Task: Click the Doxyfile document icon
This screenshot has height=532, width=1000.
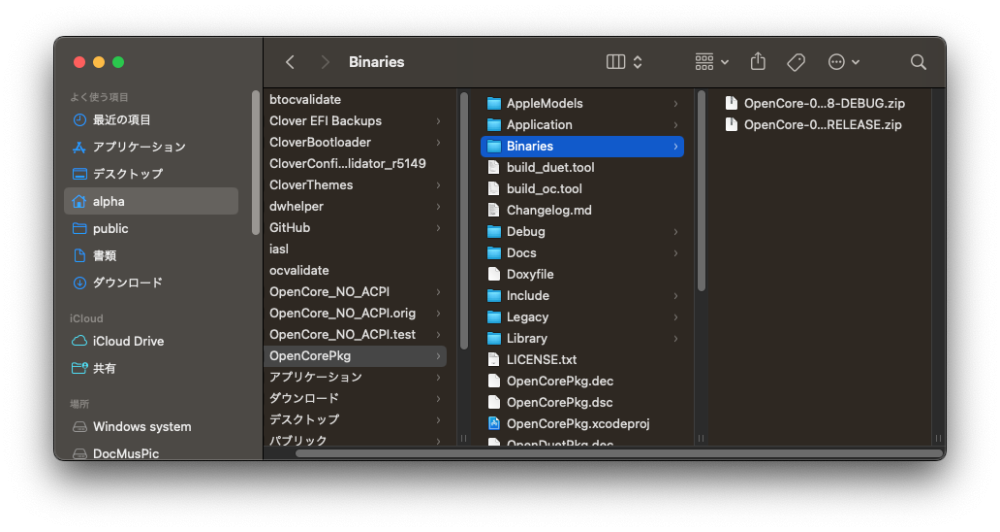Action: click(x=493, y=274)
